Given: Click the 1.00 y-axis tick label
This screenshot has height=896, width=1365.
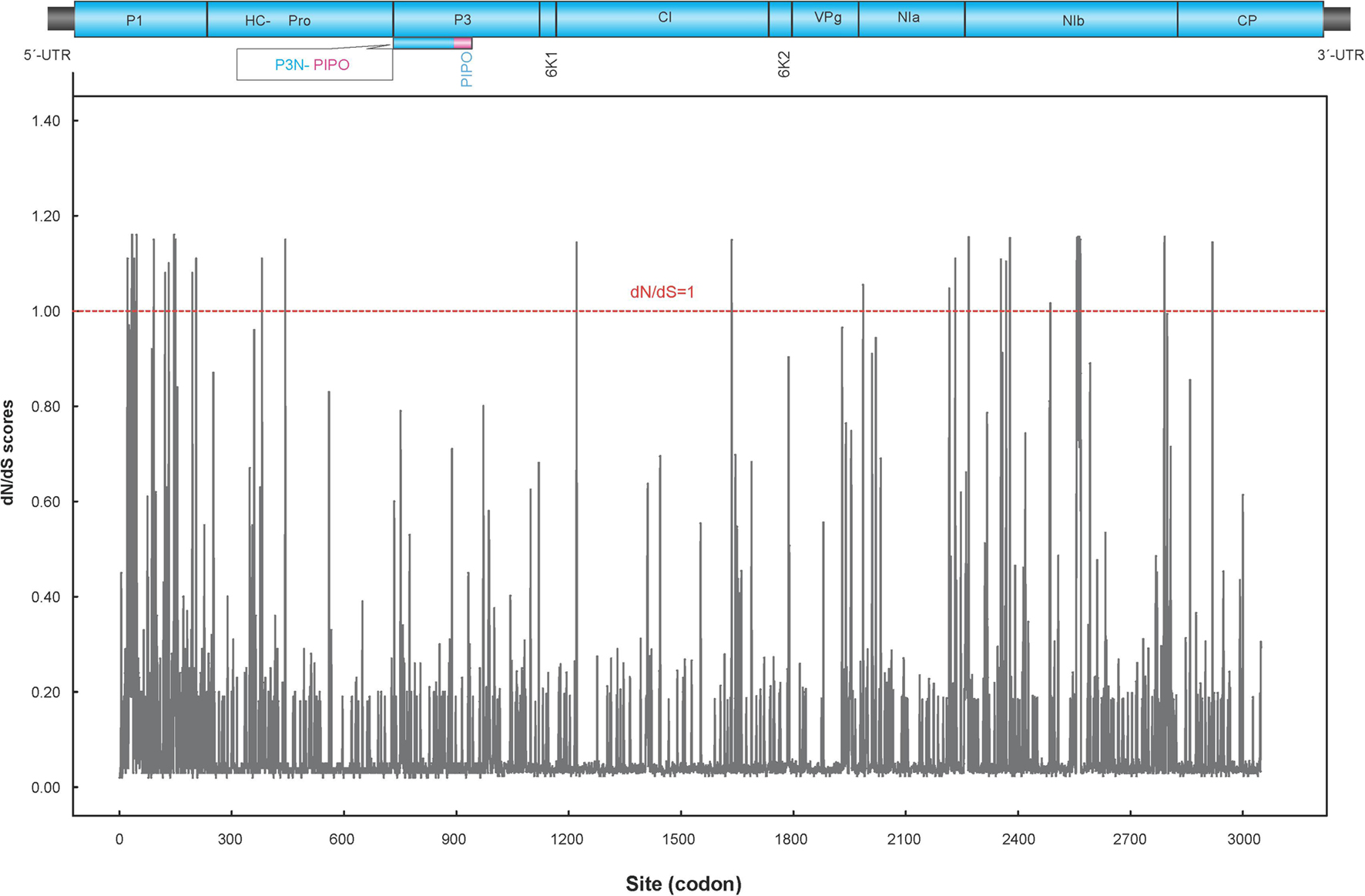Looking at the screenshot, I should [46, 311].
